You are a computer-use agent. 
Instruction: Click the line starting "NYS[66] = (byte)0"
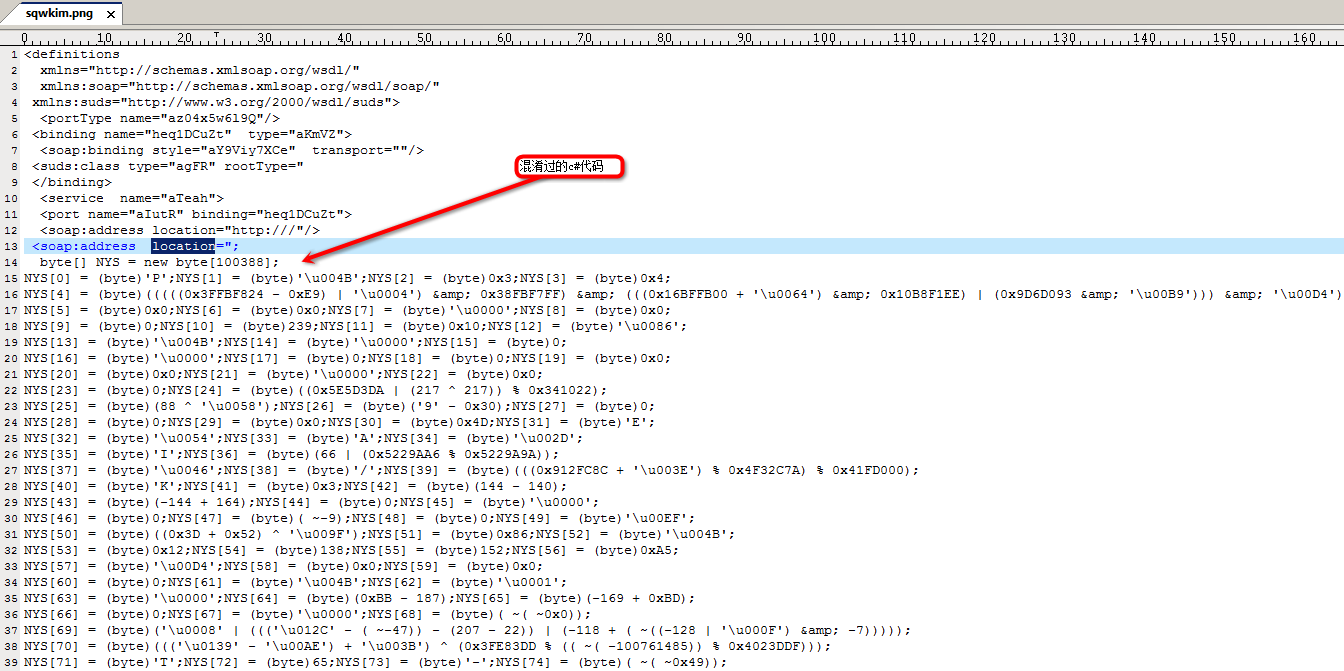point(308,614)
